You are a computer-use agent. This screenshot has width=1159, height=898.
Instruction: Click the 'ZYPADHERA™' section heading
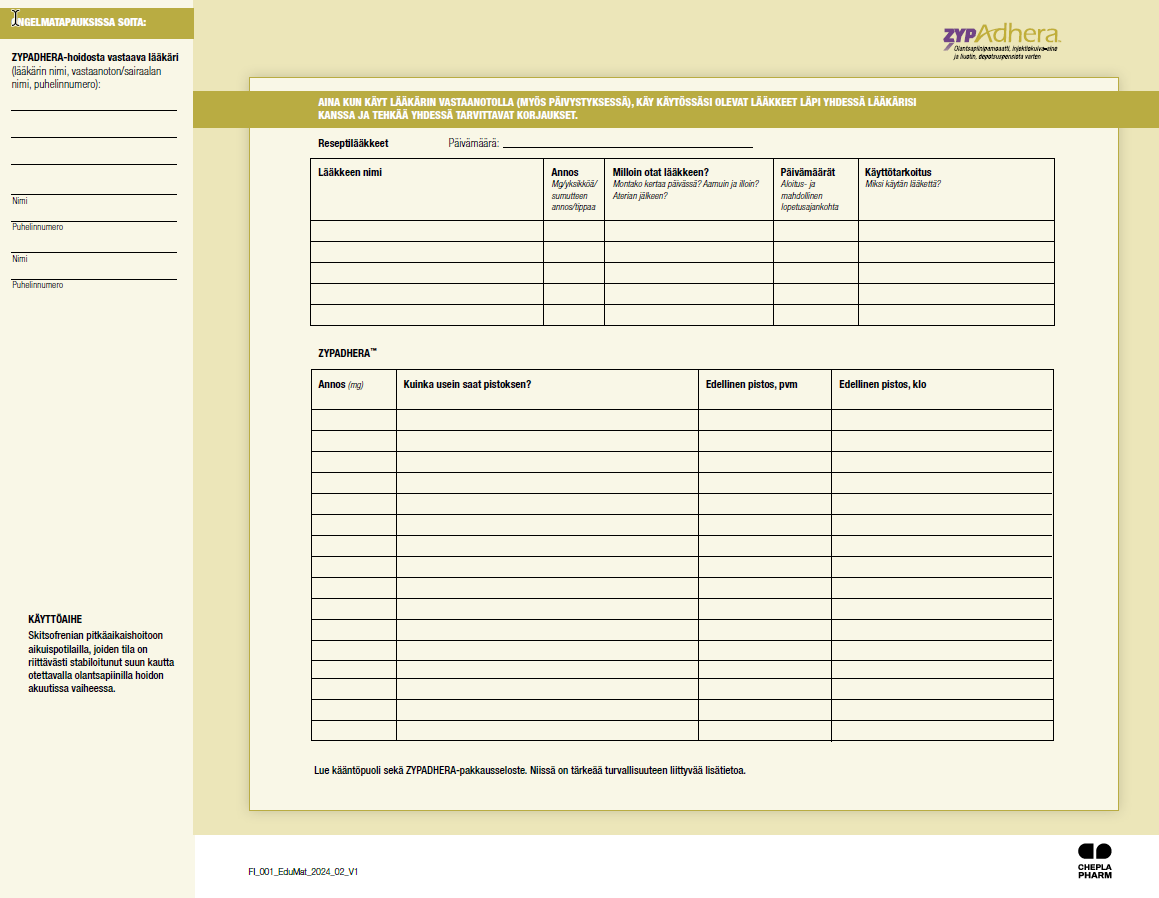click(347, 353)
